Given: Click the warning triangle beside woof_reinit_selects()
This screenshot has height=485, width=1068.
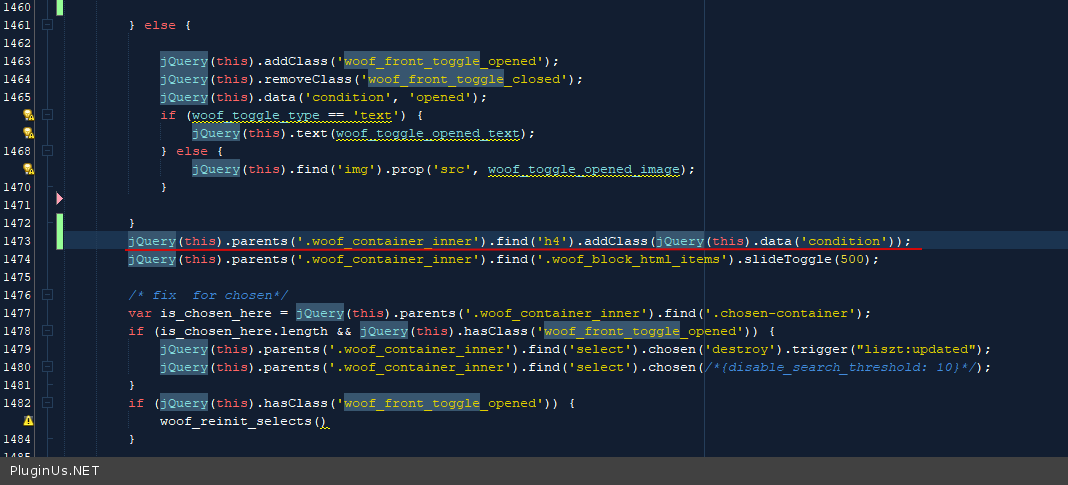Looking at the screenshot, I should 28,421.
